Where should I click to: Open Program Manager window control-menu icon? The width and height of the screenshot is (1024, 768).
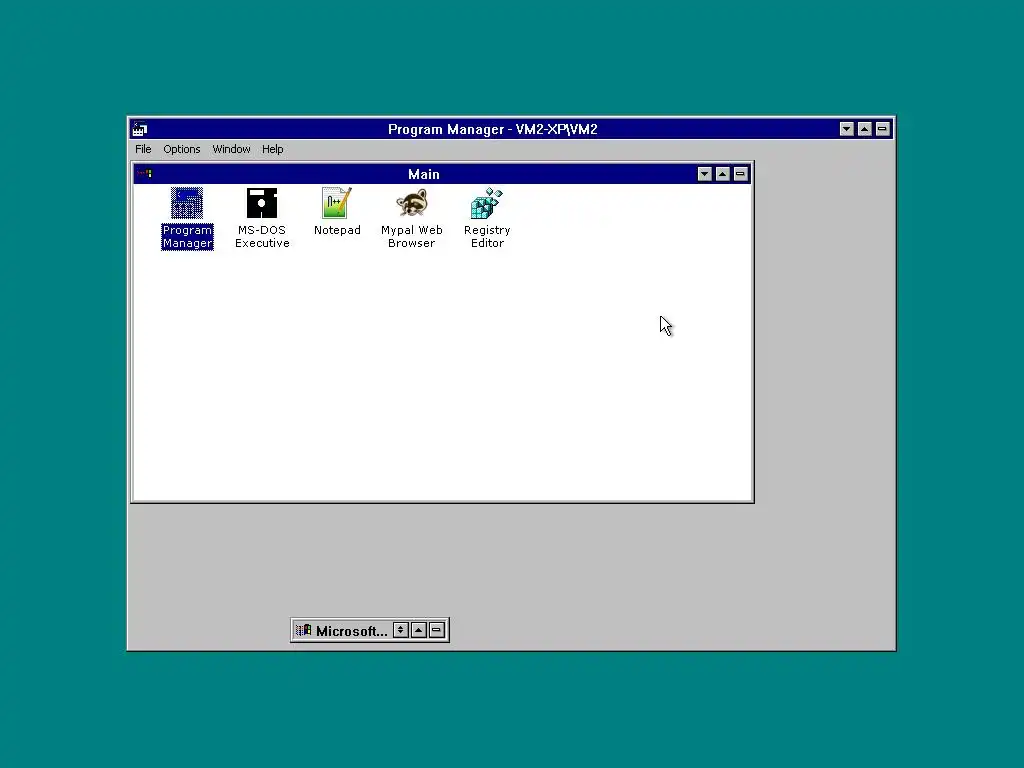coord(139,129)
